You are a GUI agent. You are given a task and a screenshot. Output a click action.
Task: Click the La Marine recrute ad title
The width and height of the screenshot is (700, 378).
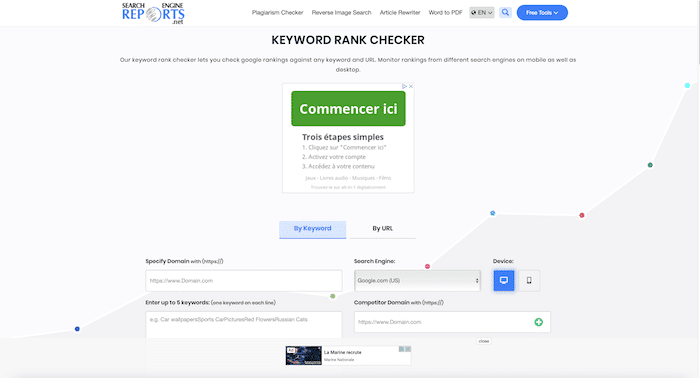(343, 352)
